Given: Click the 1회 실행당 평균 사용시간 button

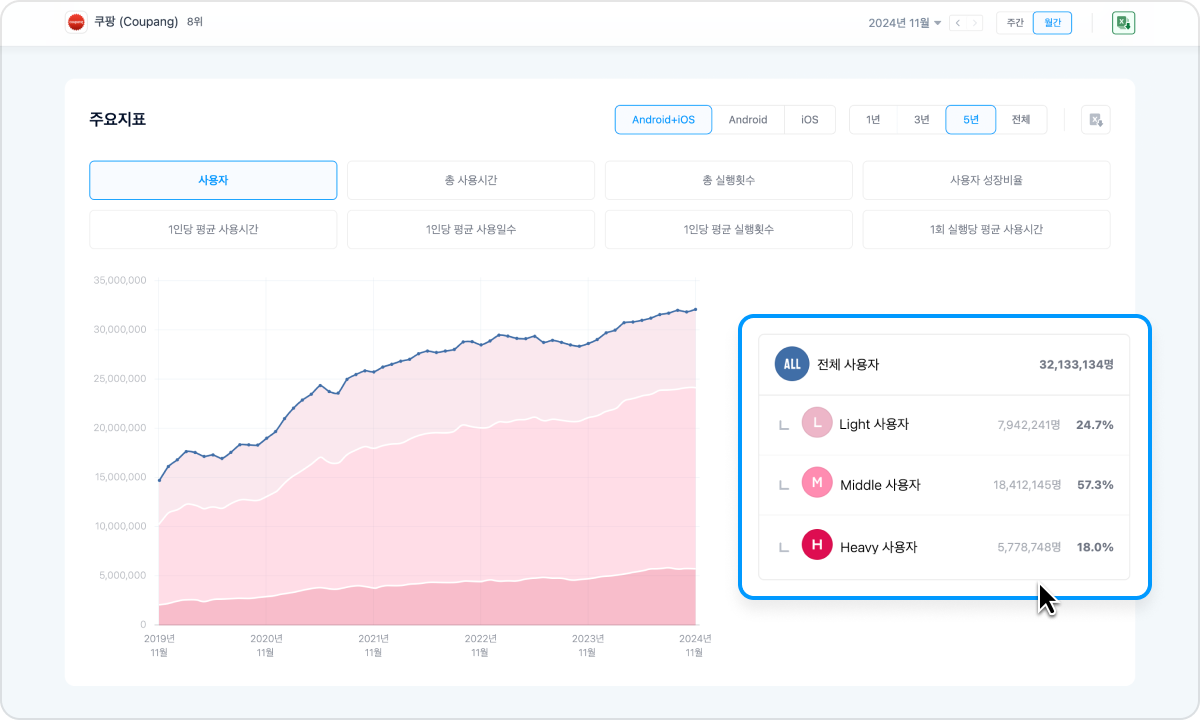Looking at the screenshot, I should pyautogui.click(x=985, y=230).
